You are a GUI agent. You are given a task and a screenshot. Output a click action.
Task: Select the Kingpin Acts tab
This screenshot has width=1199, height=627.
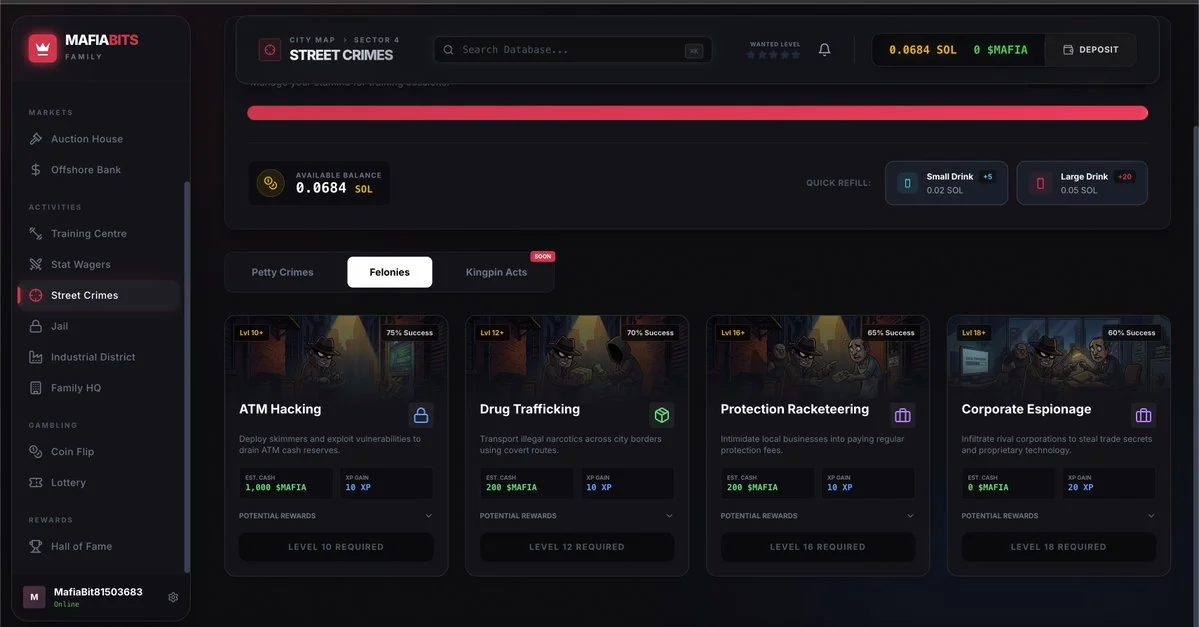click(x=496, y=272)
